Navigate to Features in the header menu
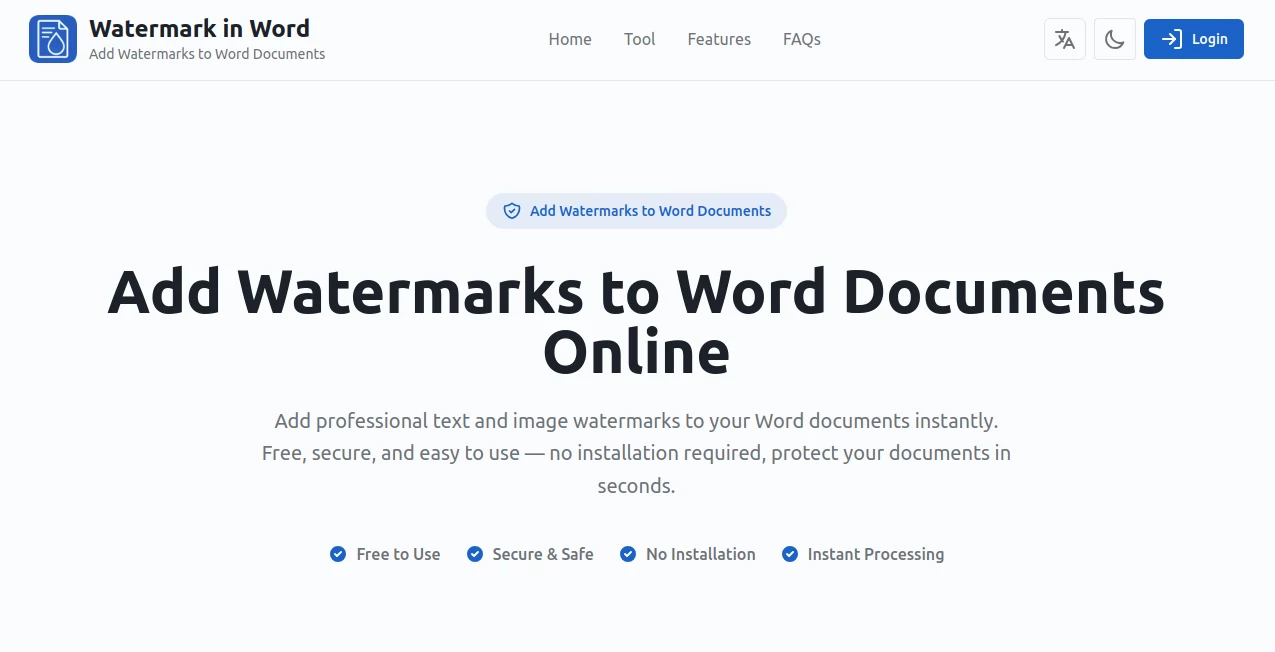The height and width of the screenshot is (652, 1275). point(719,39)
